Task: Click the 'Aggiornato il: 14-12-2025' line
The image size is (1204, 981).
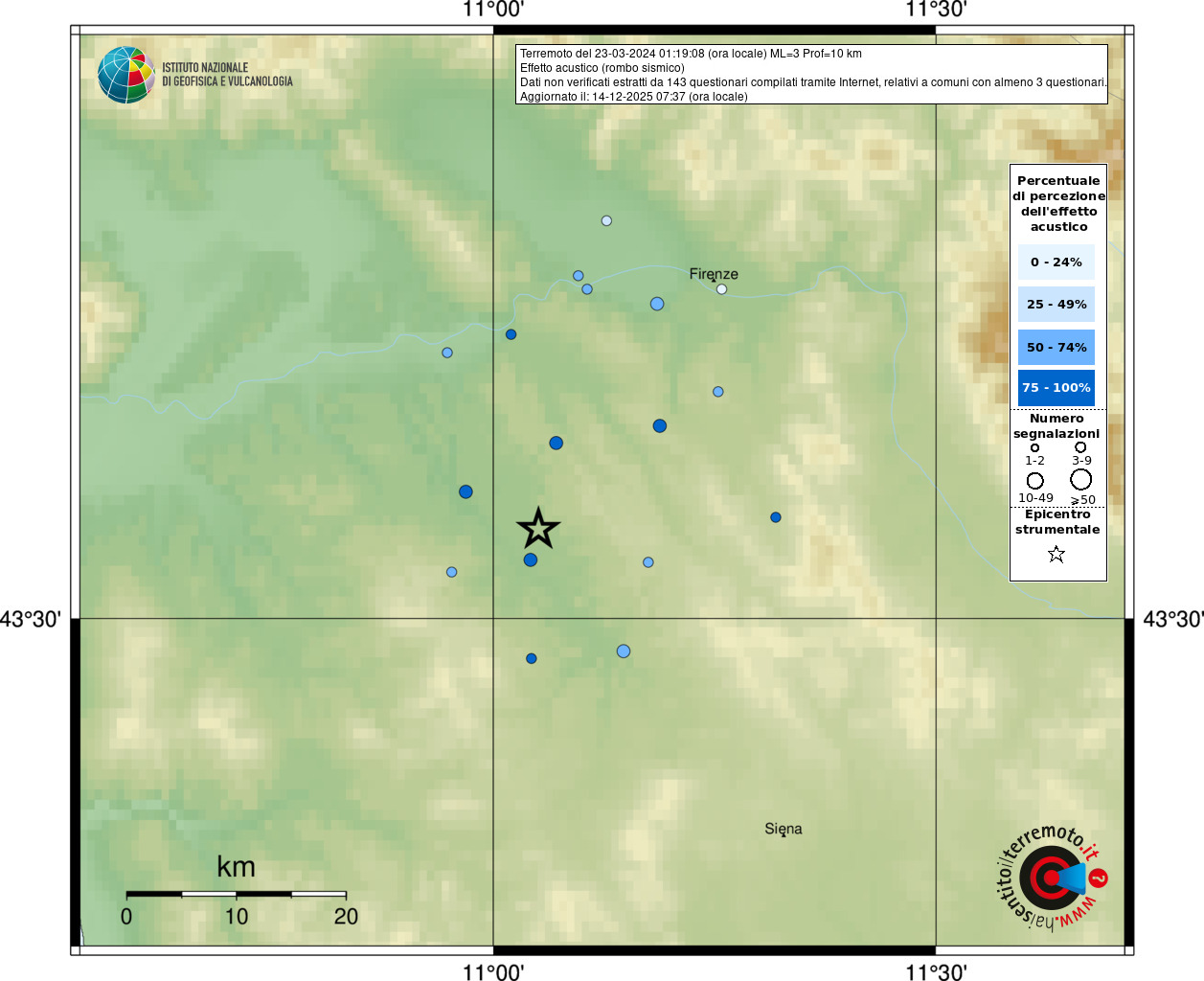Action: click(634, 97)
